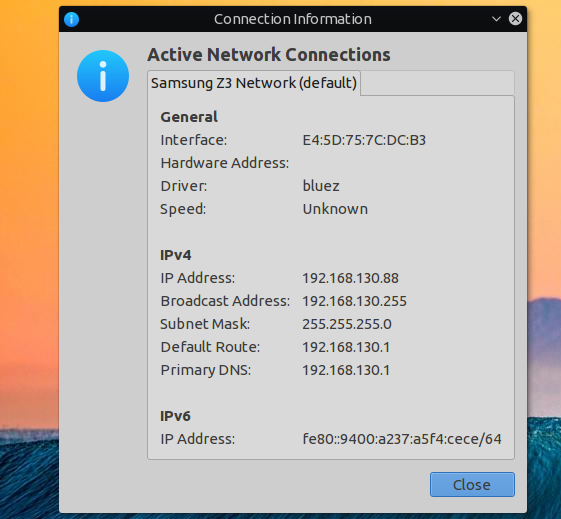Click the broadcast address 192.168.130.255
The width and height of the screenshot is (561, 519).
[355, 301]
